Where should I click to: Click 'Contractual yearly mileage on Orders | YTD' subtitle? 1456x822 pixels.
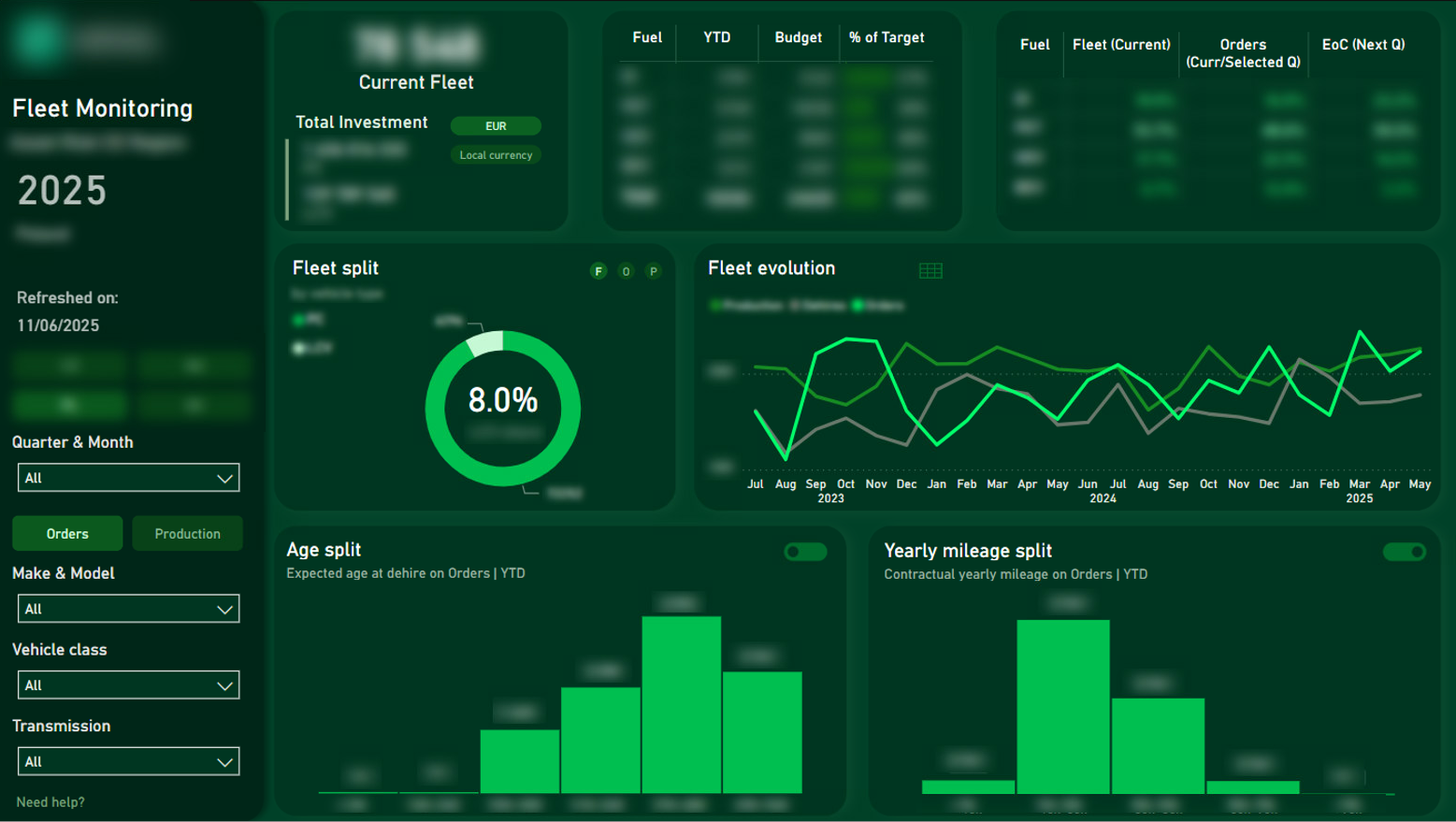click(x=1016, y=574)
